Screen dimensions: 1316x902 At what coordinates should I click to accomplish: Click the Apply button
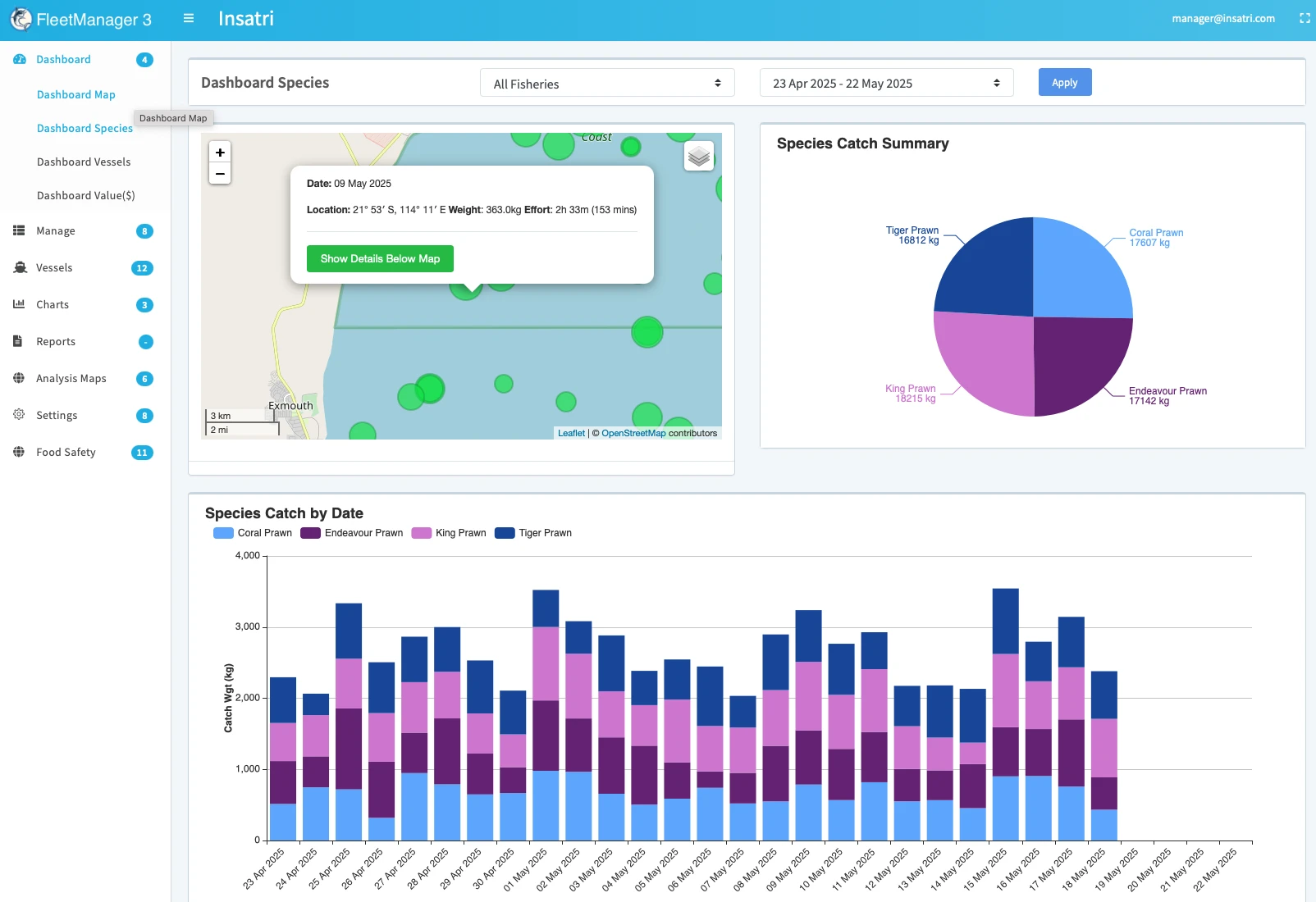[1064, 83]
